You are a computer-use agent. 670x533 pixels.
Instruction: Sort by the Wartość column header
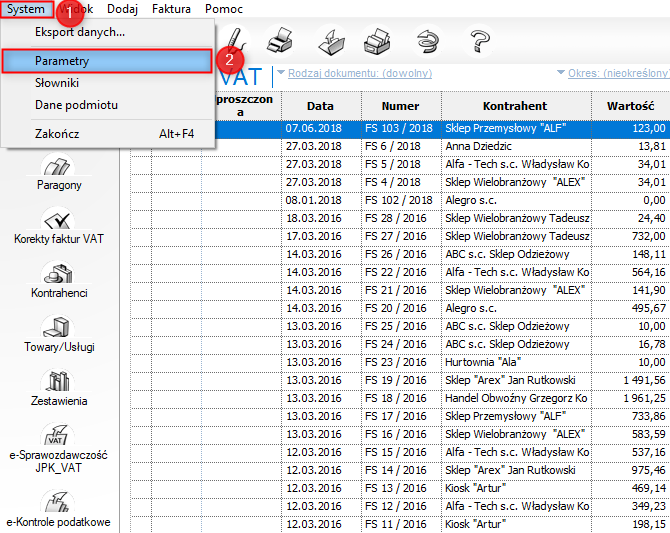[630, 106]
